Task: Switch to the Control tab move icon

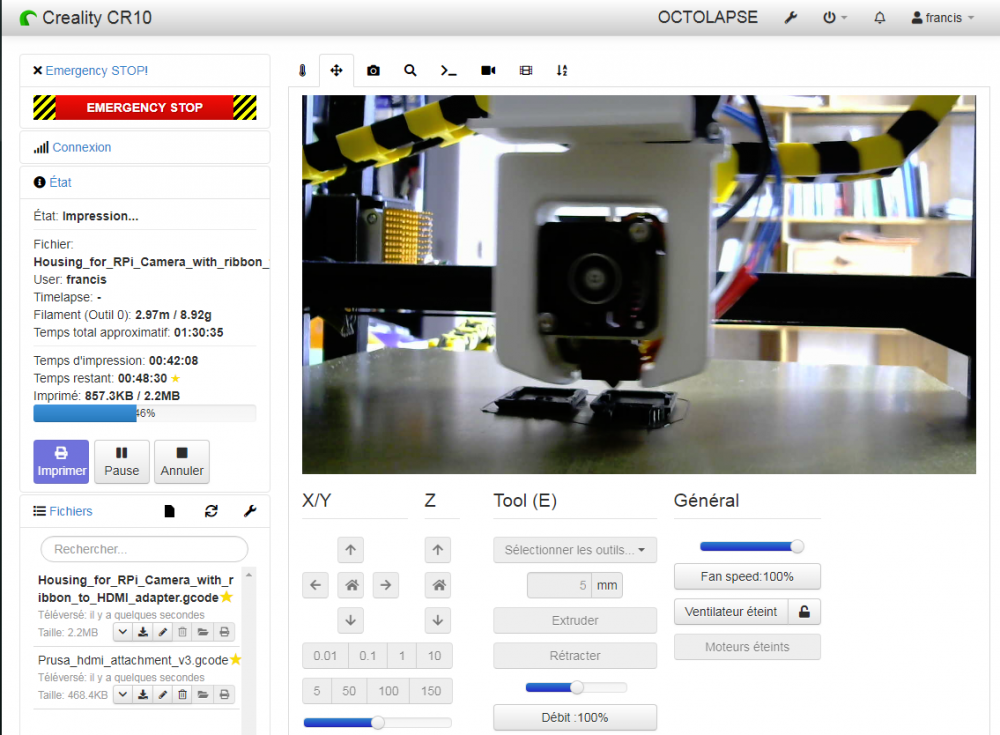Action: [x=336, y=70]
